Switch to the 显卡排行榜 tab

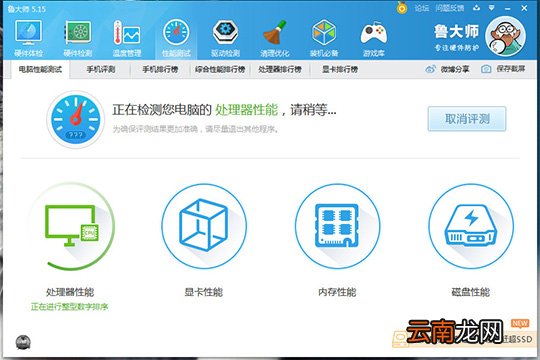[x=340, y=69]
